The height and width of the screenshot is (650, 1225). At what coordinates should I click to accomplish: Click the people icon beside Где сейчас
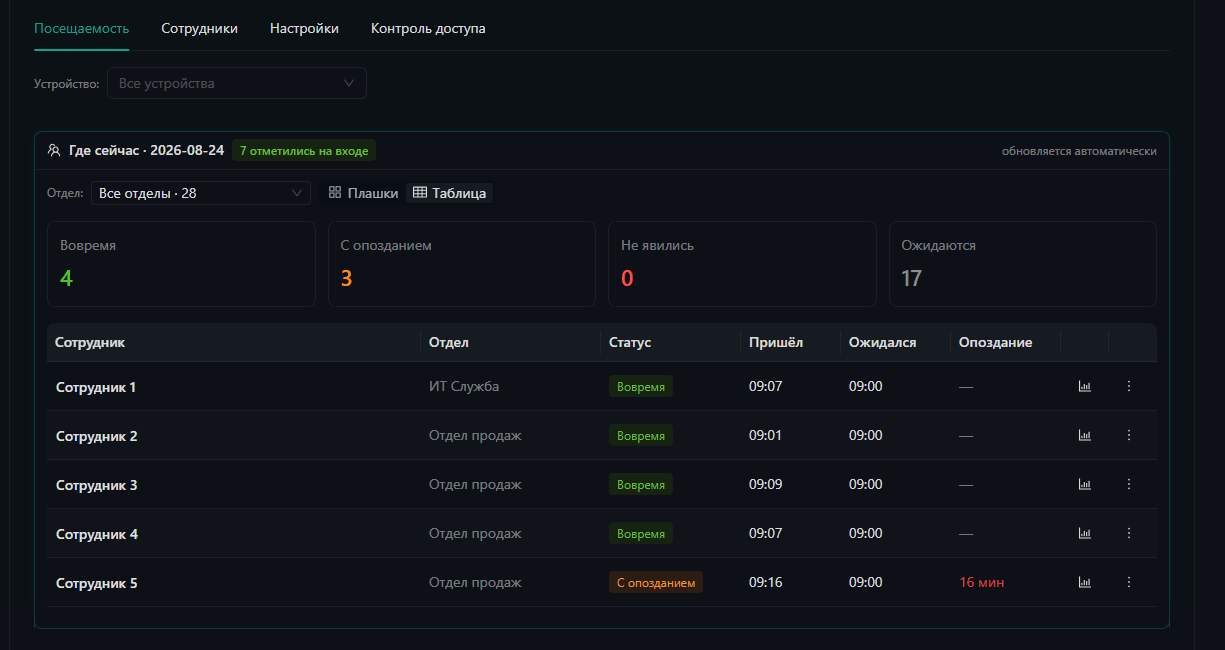click(54, 150)
